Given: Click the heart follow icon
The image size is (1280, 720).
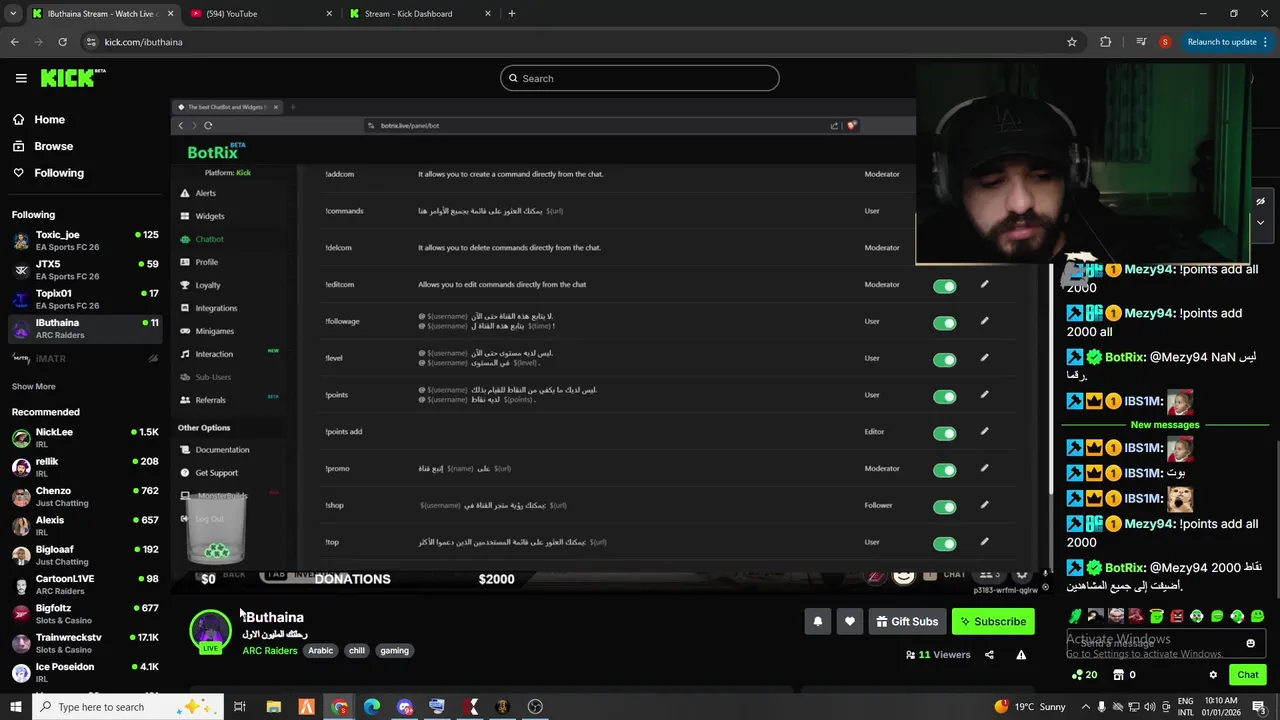Looking at the screenshot, I should pos(849,621).
